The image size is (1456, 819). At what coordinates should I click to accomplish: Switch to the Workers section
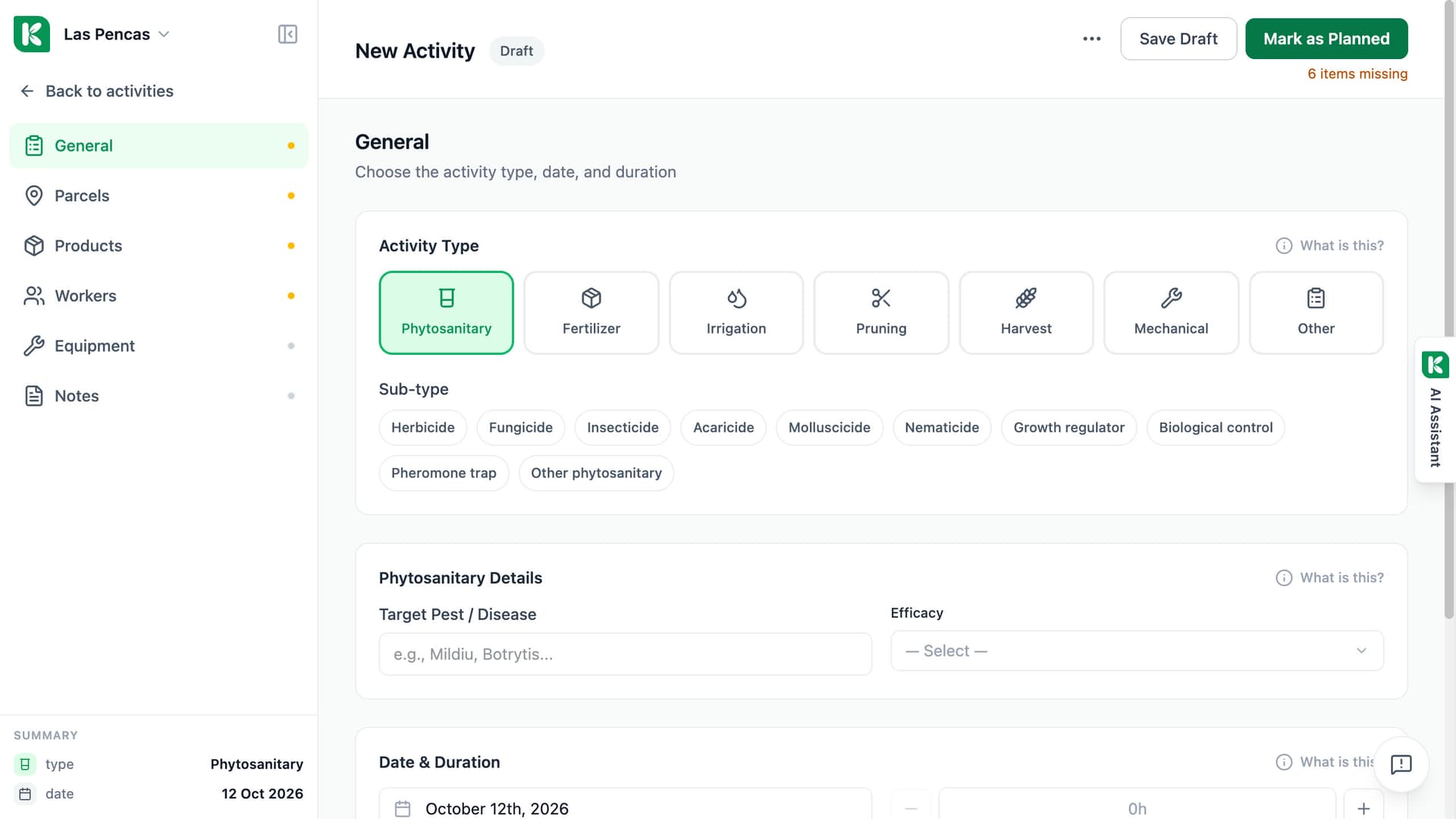pyautogui.click(x=158, y=296)
